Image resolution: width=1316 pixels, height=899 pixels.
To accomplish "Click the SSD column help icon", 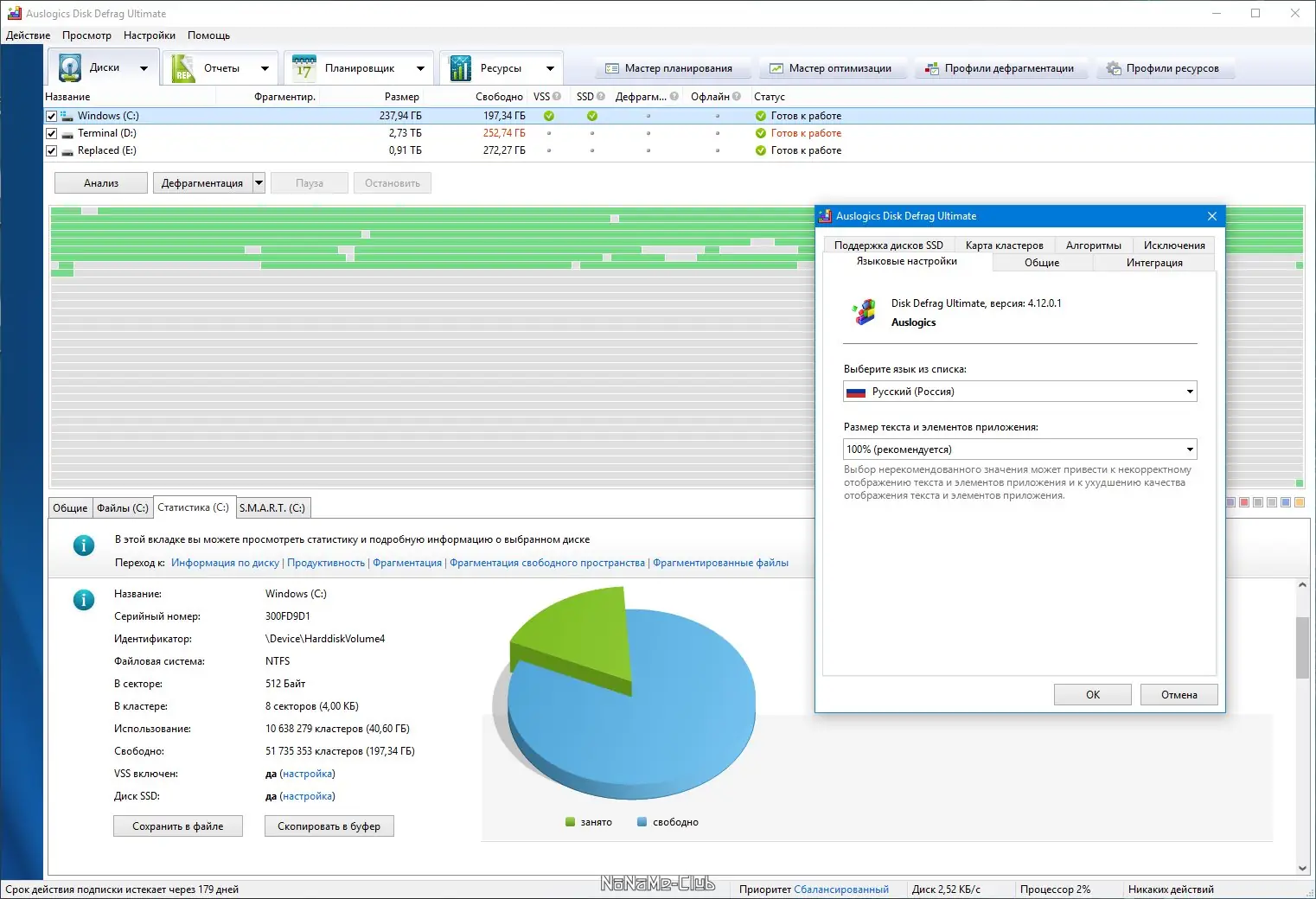I will [x=600, y=97].
